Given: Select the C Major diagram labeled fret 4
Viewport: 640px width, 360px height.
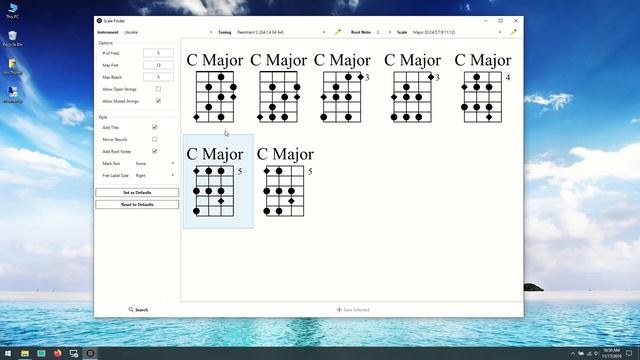Looking at the screenshot, I should pyautogui.click(x=482, y=87).
